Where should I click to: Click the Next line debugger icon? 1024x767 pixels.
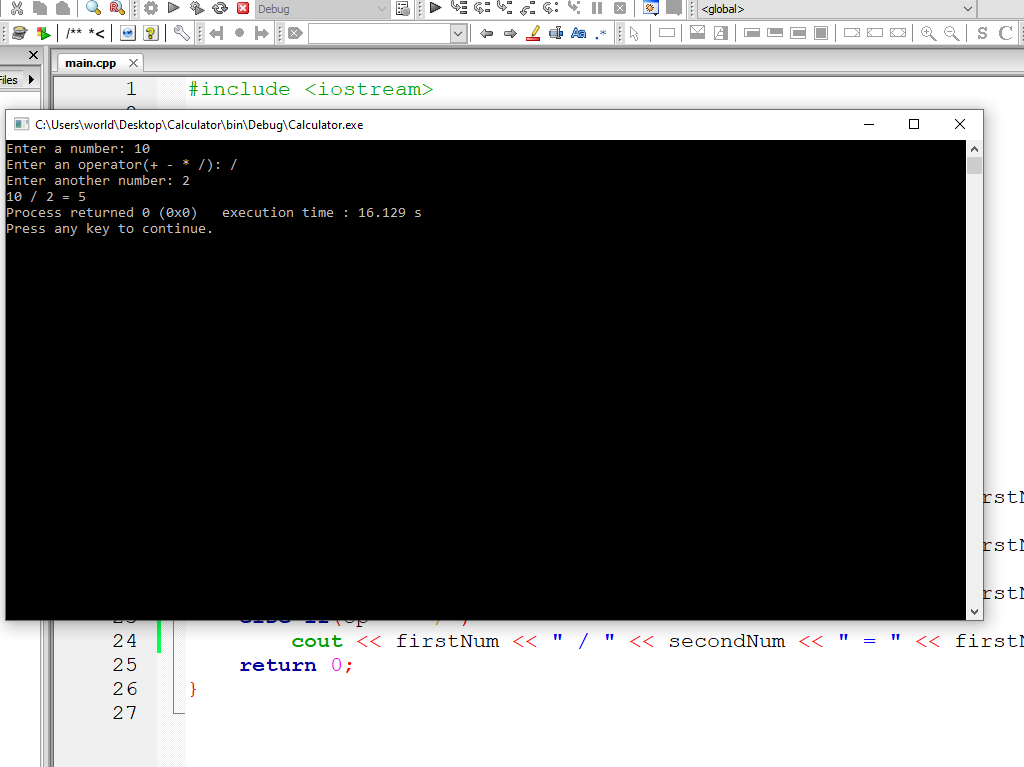pos(482,8)
